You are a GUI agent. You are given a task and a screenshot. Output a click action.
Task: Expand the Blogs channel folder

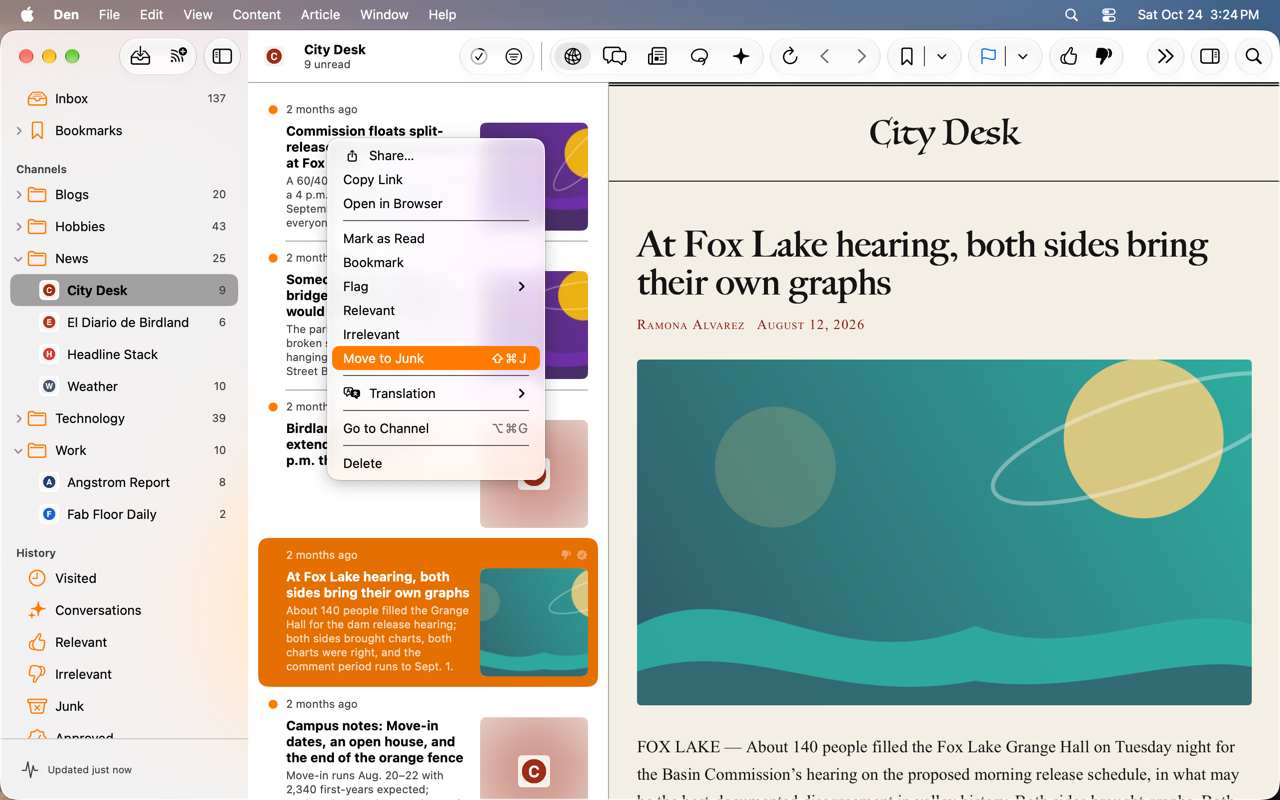pyautogui.click(x=19, y=195)
